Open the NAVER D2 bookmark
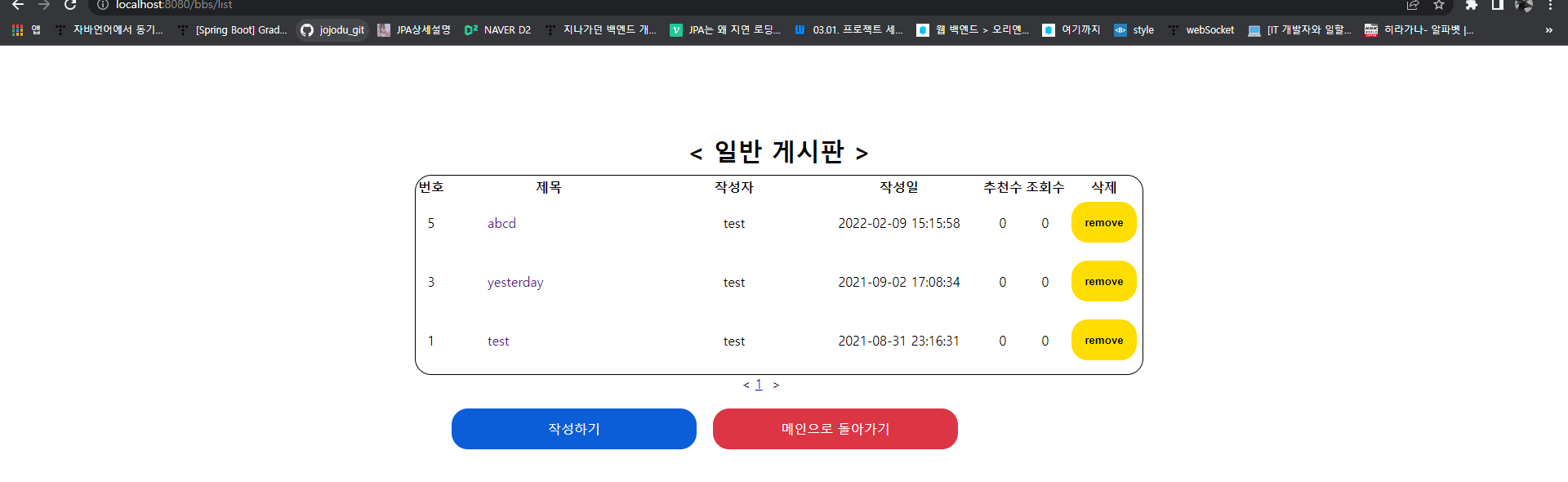Image resolution: width=1568 pixels, height=482 pixels. click(497, 30)
